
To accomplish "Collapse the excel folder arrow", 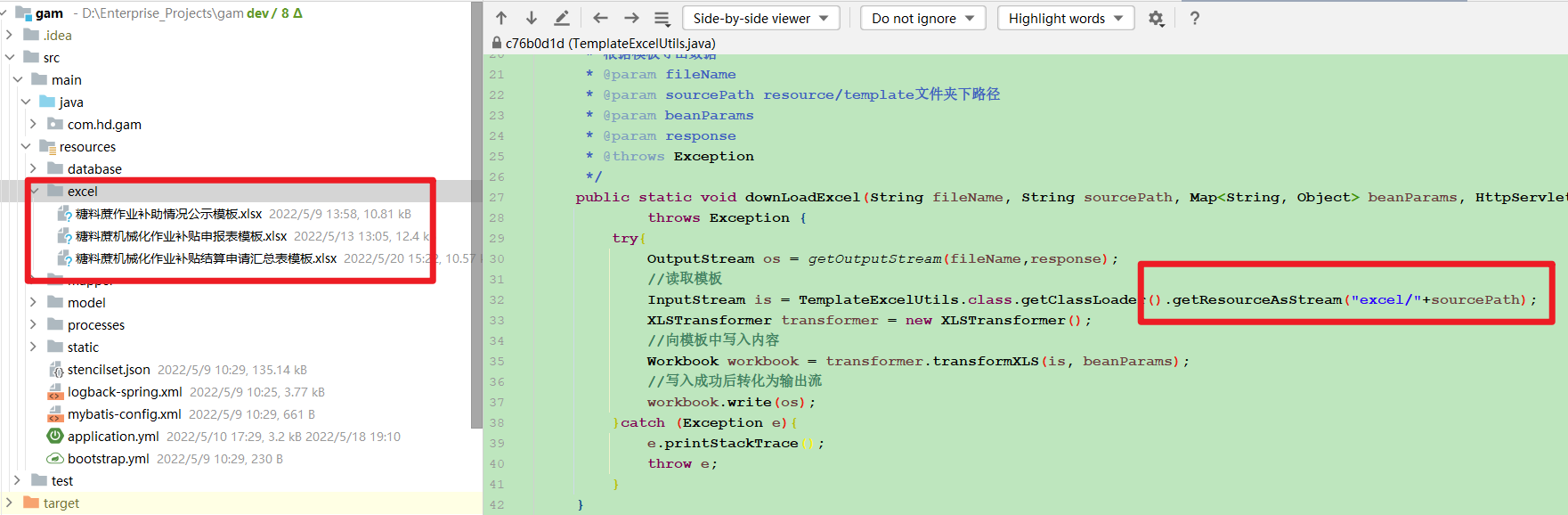I will [35, 191].
